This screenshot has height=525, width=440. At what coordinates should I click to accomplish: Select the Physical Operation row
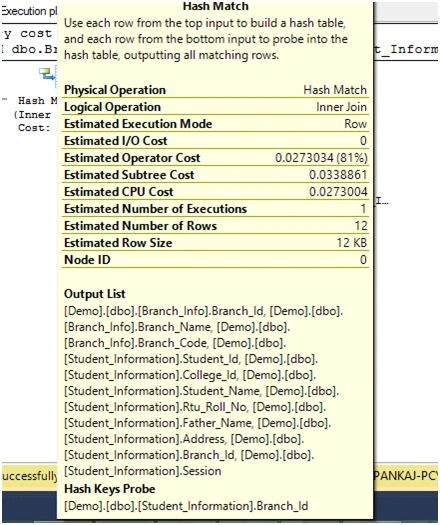click(216, 90)
